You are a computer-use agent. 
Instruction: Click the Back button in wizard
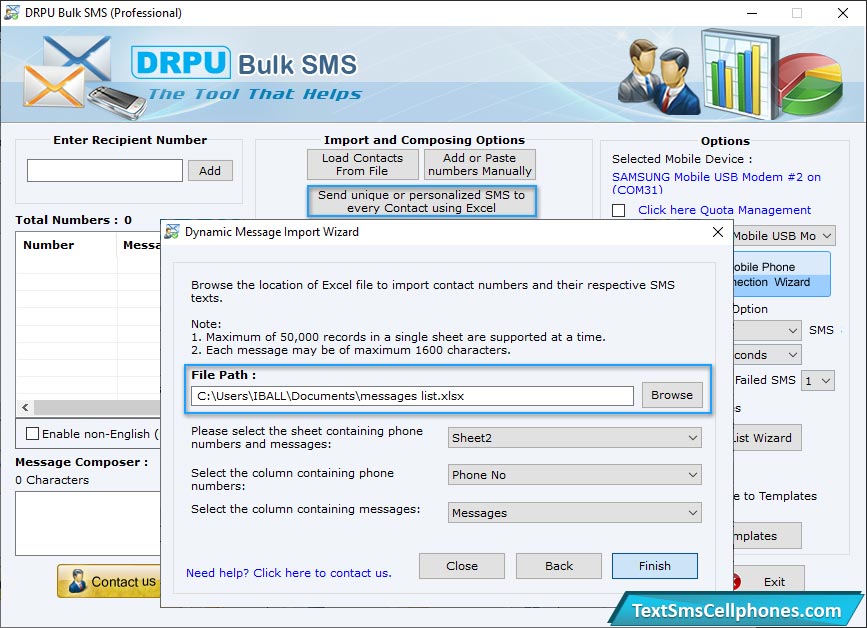point(559,566)
